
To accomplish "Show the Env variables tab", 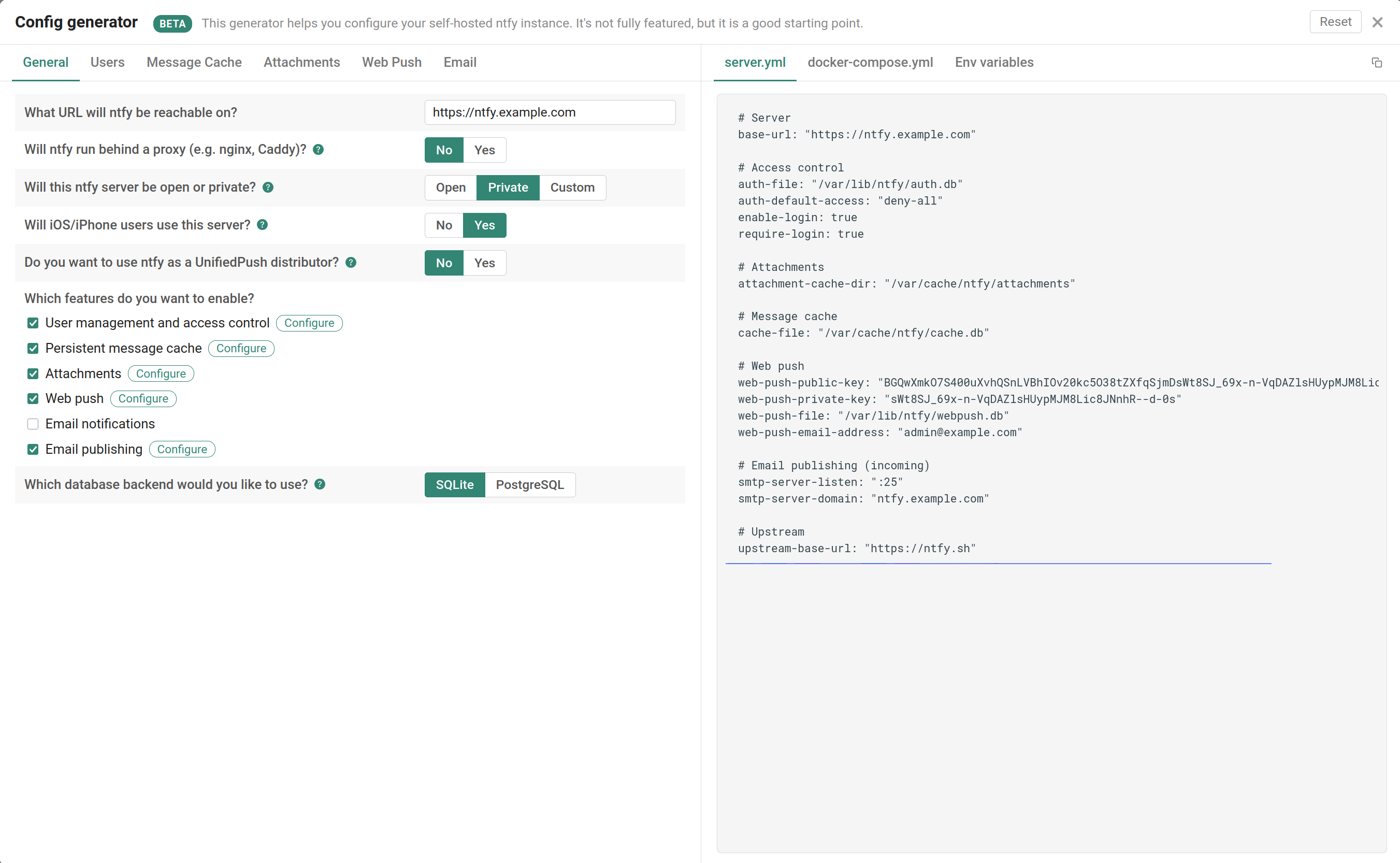I will [993, 62].
